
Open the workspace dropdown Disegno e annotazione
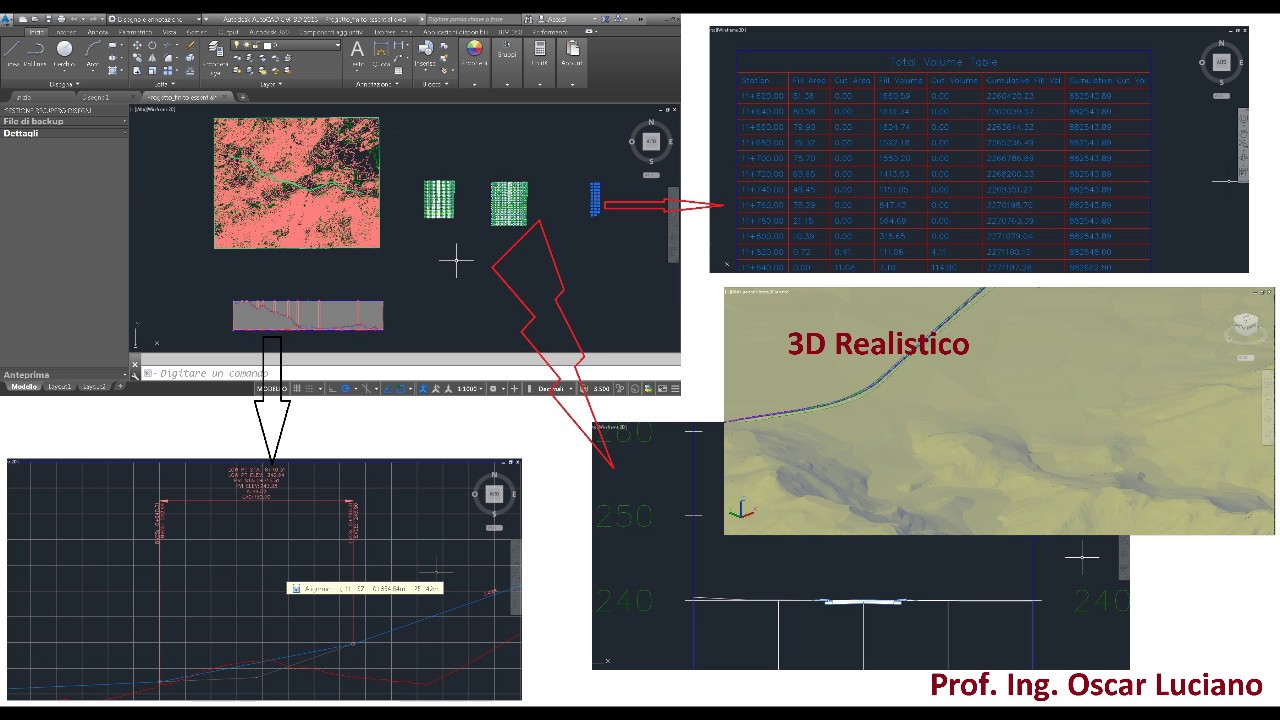pos(153,19)
